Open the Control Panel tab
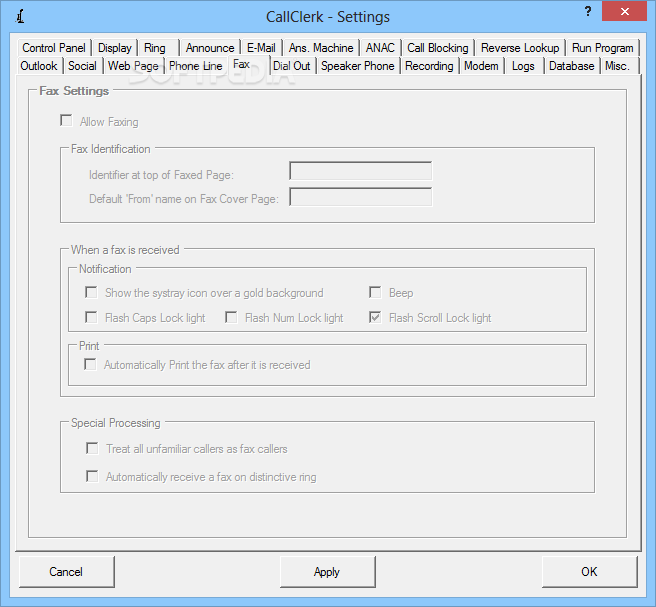 click(x=54, y=48)
